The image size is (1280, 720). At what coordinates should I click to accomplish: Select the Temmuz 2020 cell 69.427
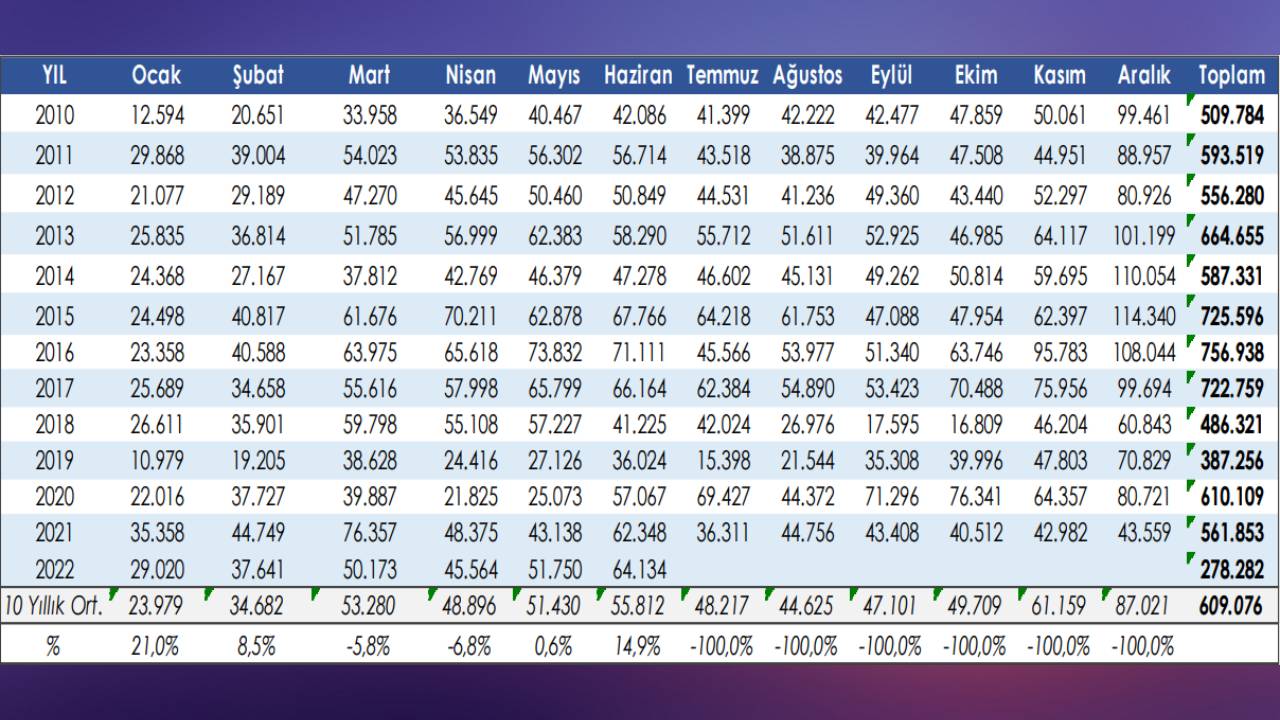pos(720,495)
